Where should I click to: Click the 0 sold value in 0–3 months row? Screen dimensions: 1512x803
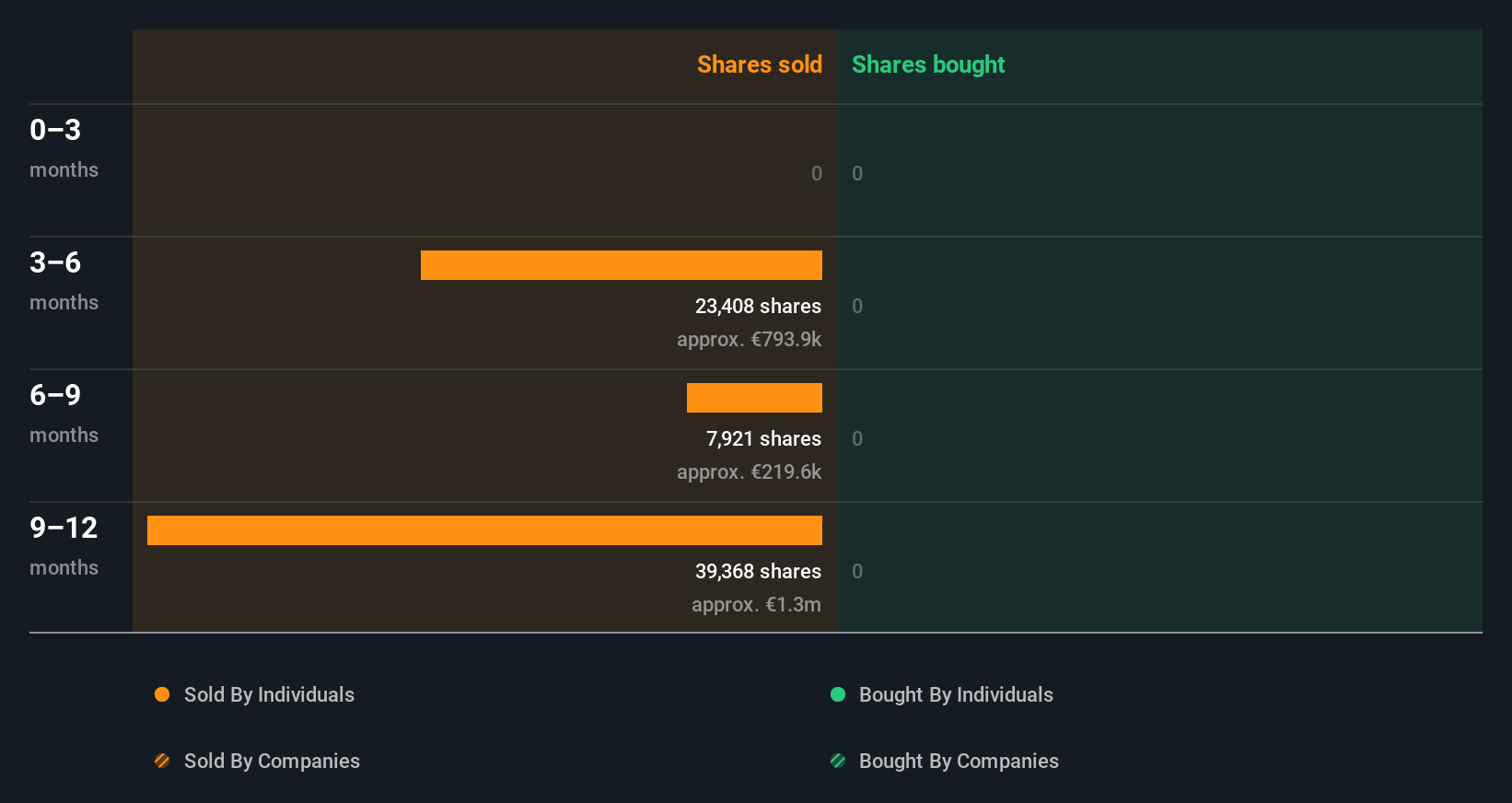click(x=817, y=173)
